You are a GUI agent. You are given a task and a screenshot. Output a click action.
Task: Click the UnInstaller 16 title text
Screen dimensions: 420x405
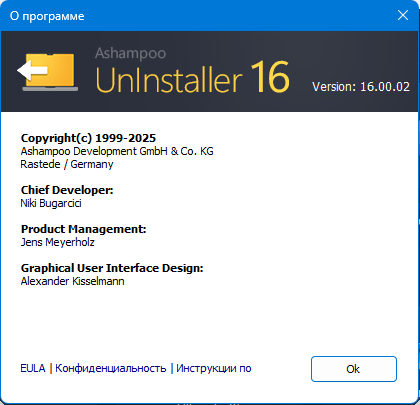[192, 77]
